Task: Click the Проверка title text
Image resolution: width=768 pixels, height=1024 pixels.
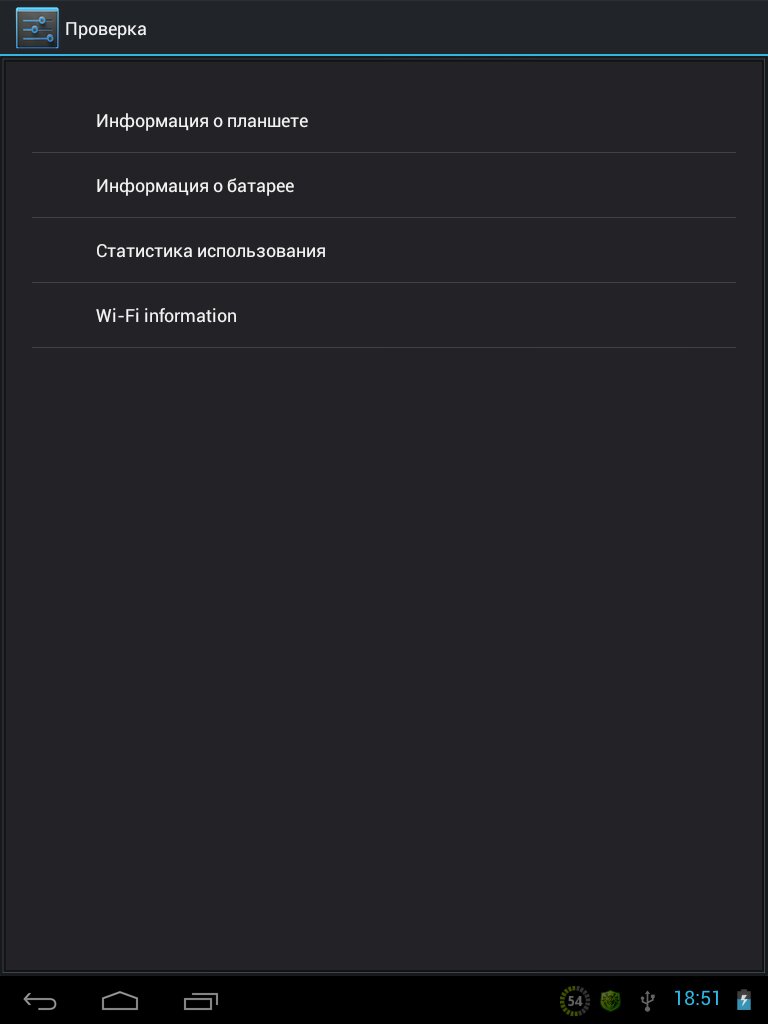Action: tap(106, 29)
